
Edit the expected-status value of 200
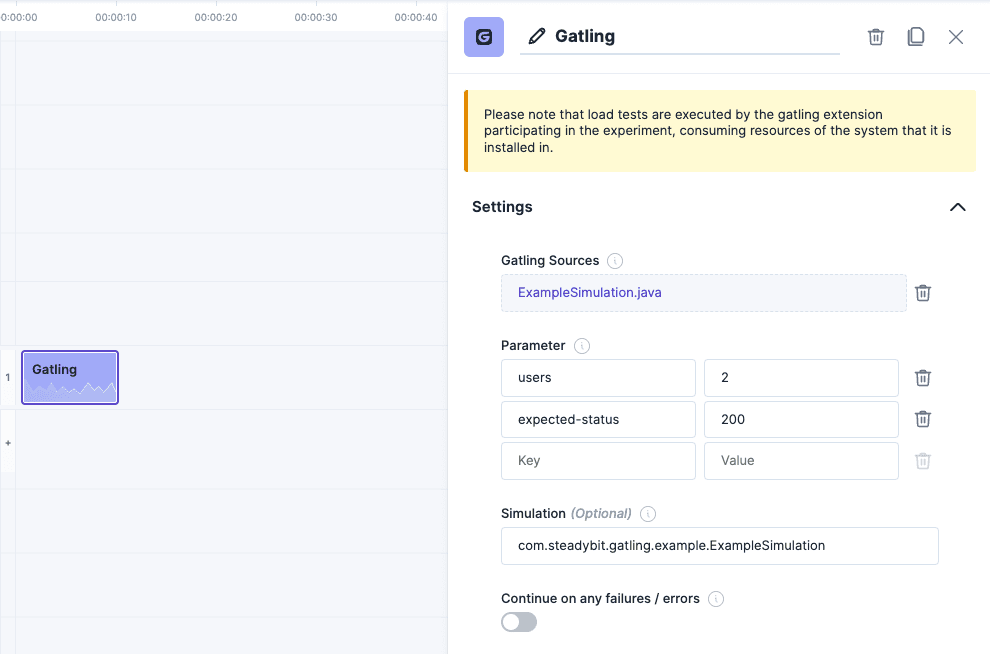point(800,419)
